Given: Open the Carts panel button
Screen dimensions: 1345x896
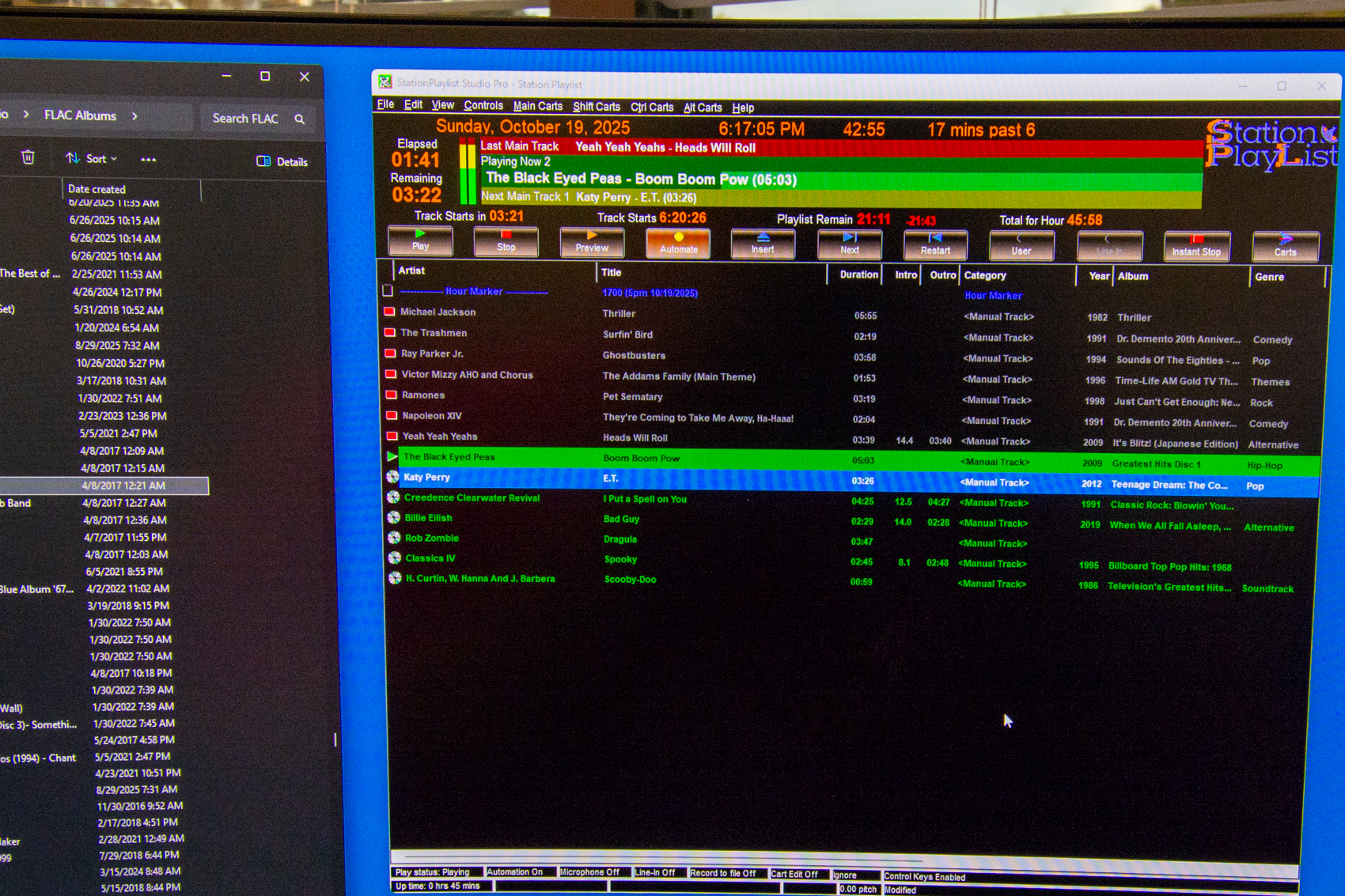Looking at the screenshot, I should [x=1286, y=248].
